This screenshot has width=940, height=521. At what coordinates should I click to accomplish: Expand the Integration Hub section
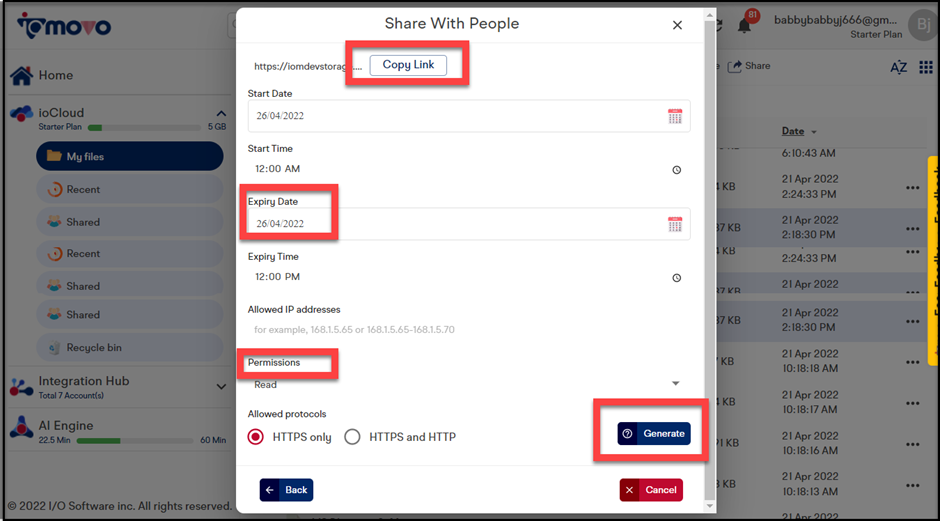click(221, 387)
